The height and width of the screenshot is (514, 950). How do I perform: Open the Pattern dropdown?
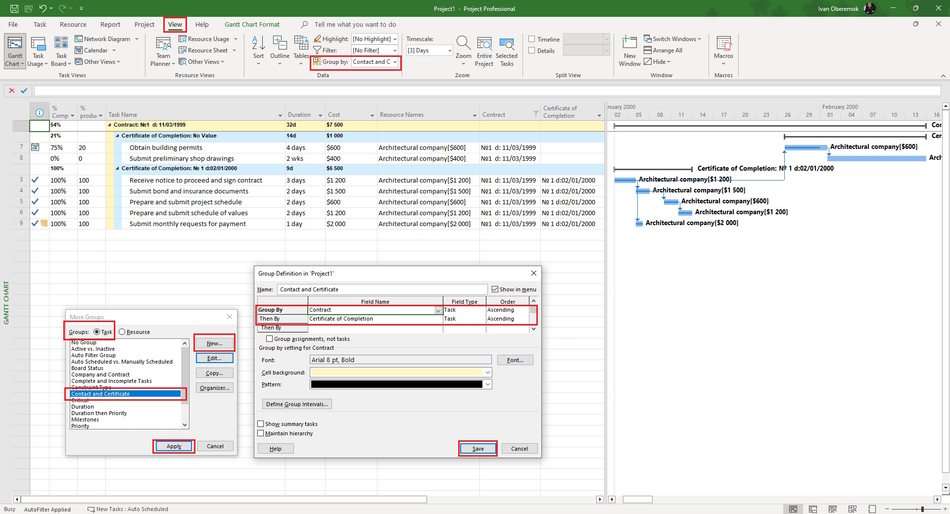point(487,384)
